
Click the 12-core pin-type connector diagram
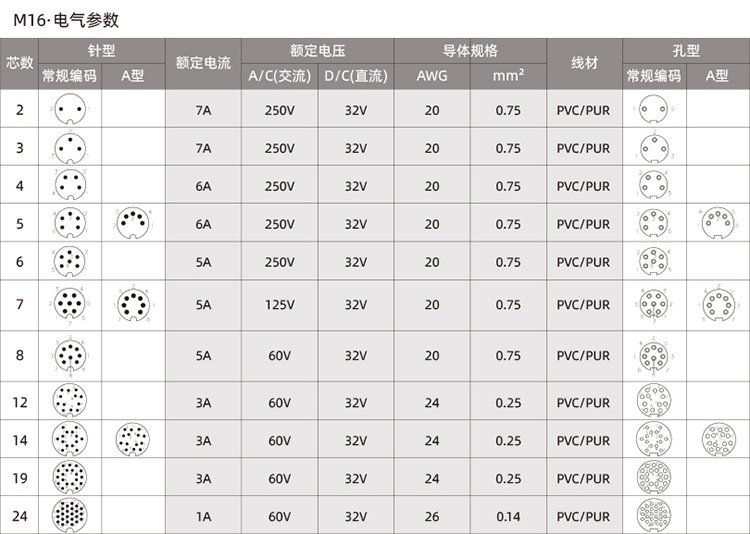tap(68, 402)
